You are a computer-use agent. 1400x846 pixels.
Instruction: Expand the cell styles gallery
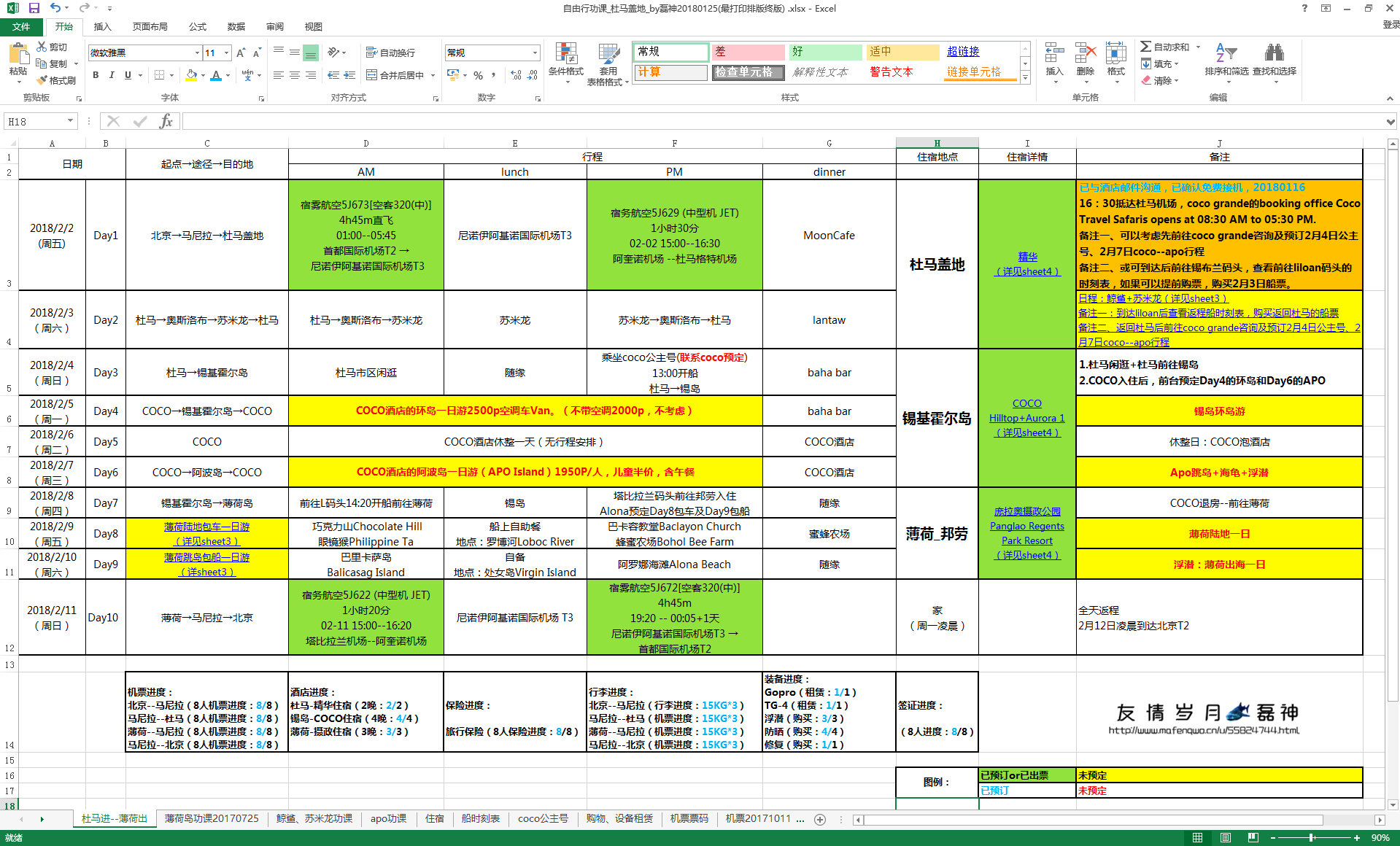1025,78
